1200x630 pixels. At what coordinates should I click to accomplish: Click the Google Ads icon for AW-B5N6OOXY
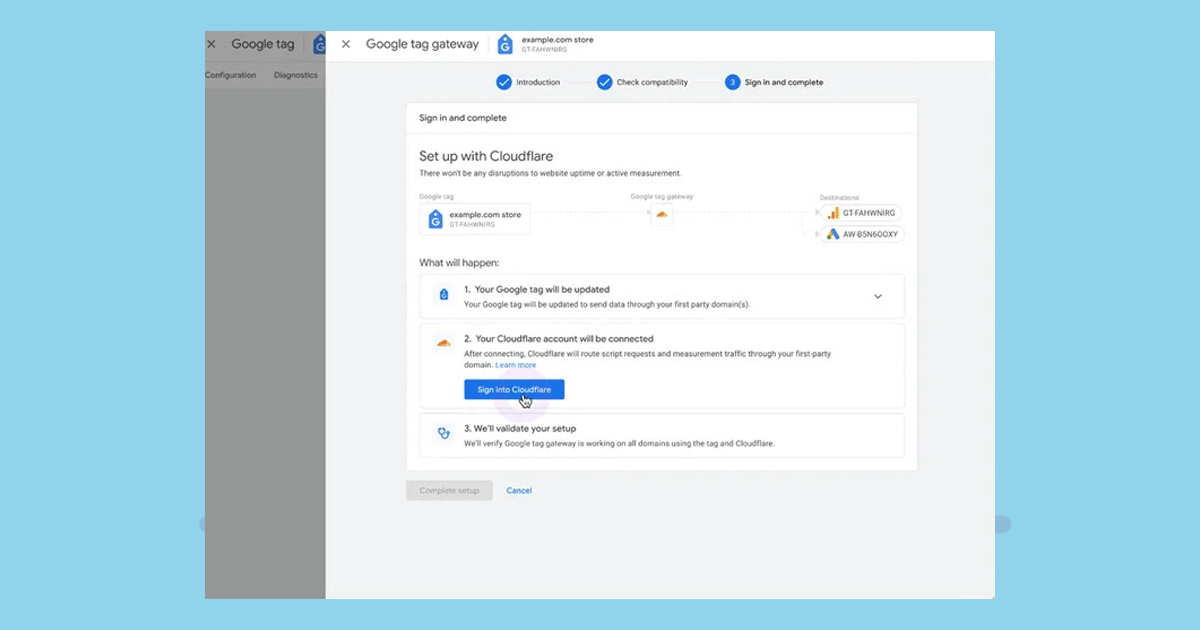click(833, 234)
